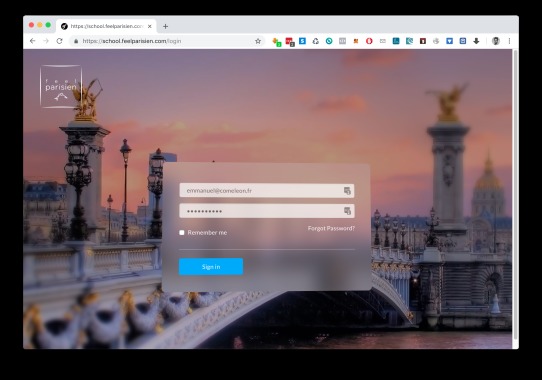Focus the email address input field
The image size is (542, 380).
coord(267,191)
